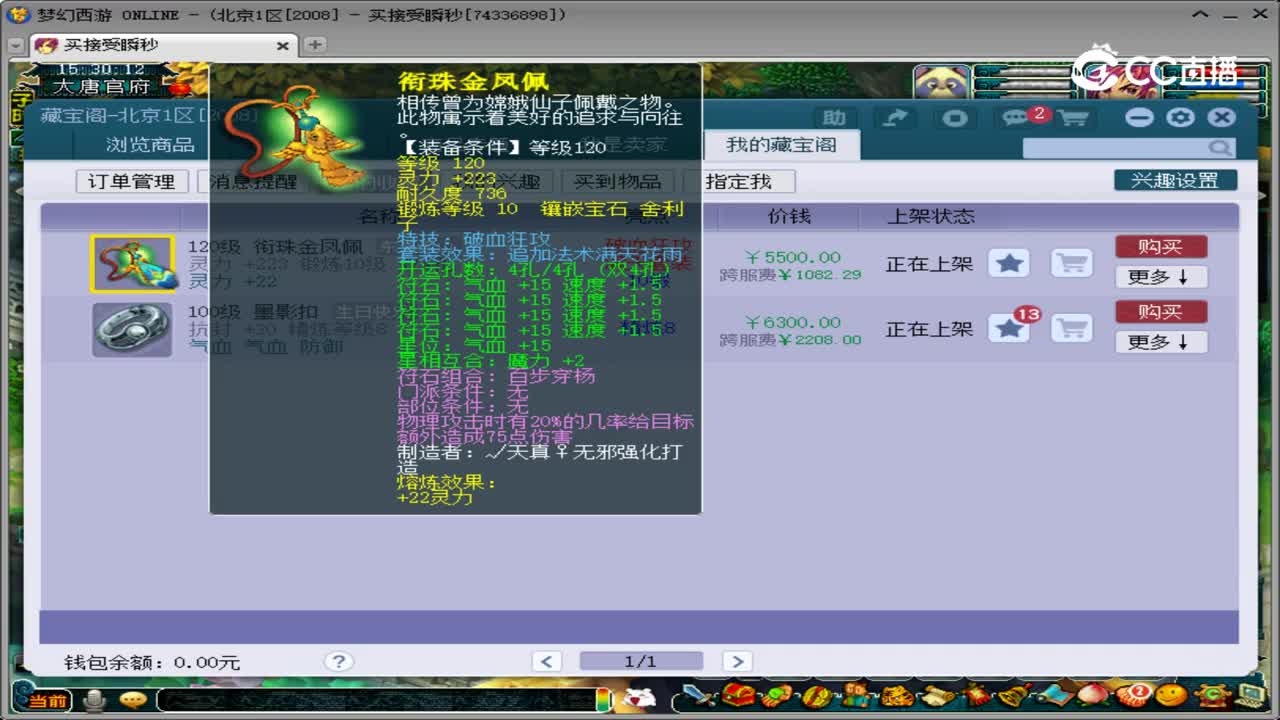
Task: Click the 1/1 page indicator
Action: click(x=641, y=661)
